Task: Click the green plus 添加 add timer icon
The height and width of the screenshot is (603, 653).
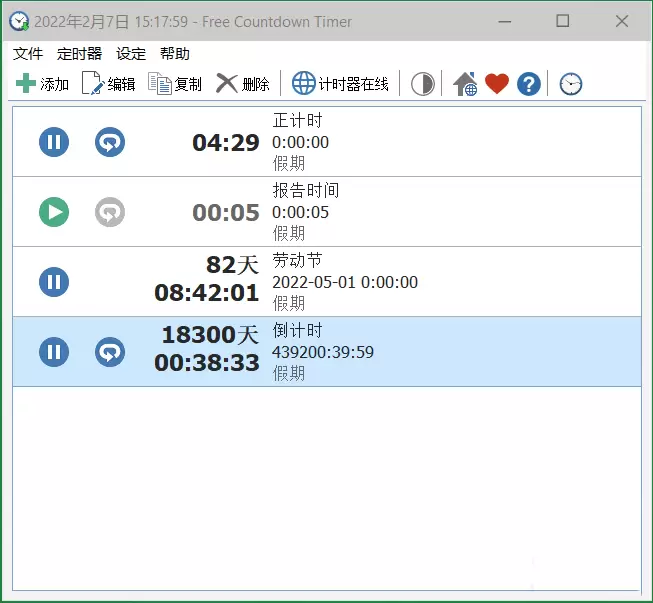Action: click(26, 83)
